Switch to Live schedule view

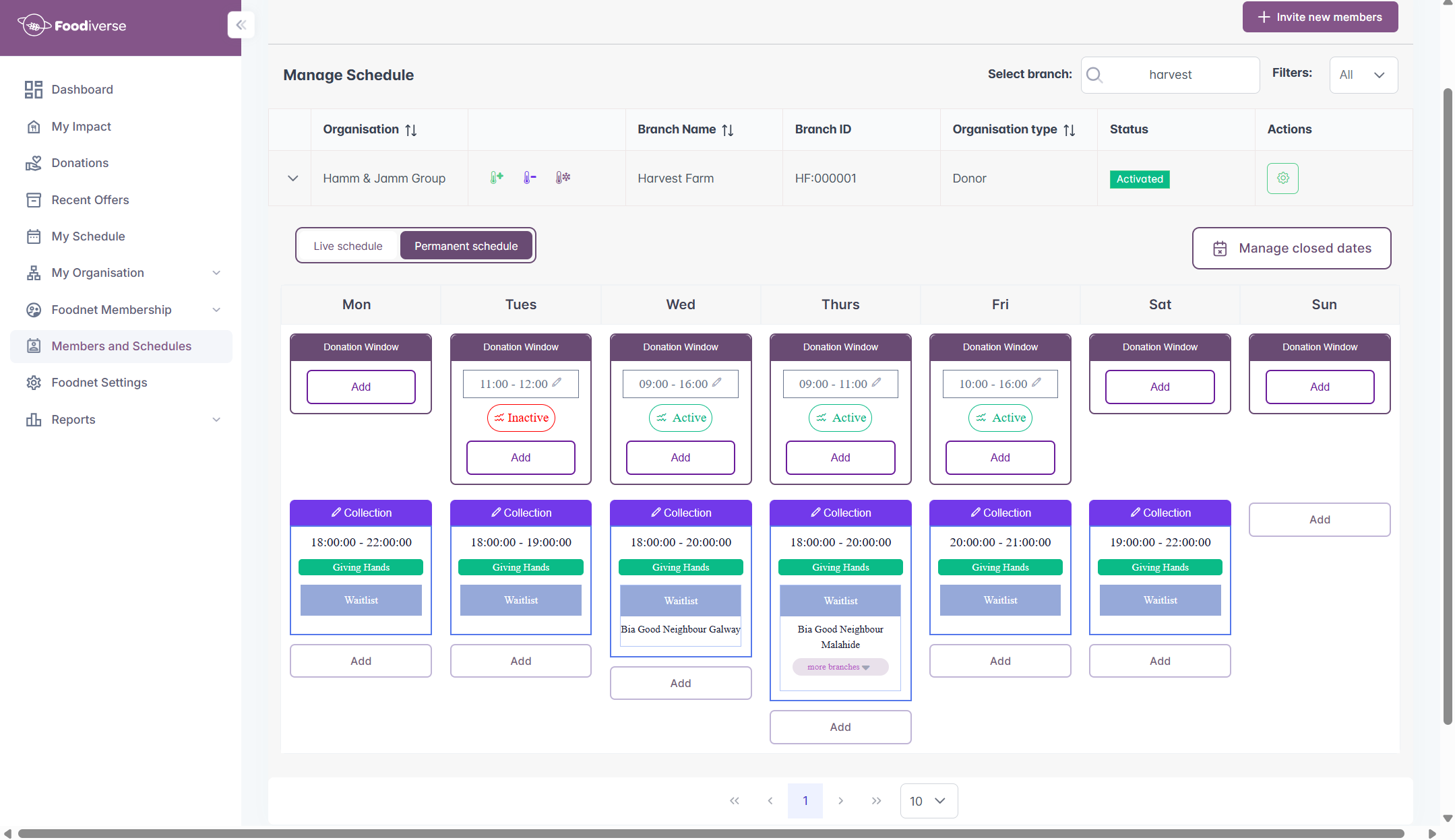click(x=348, y=246)
